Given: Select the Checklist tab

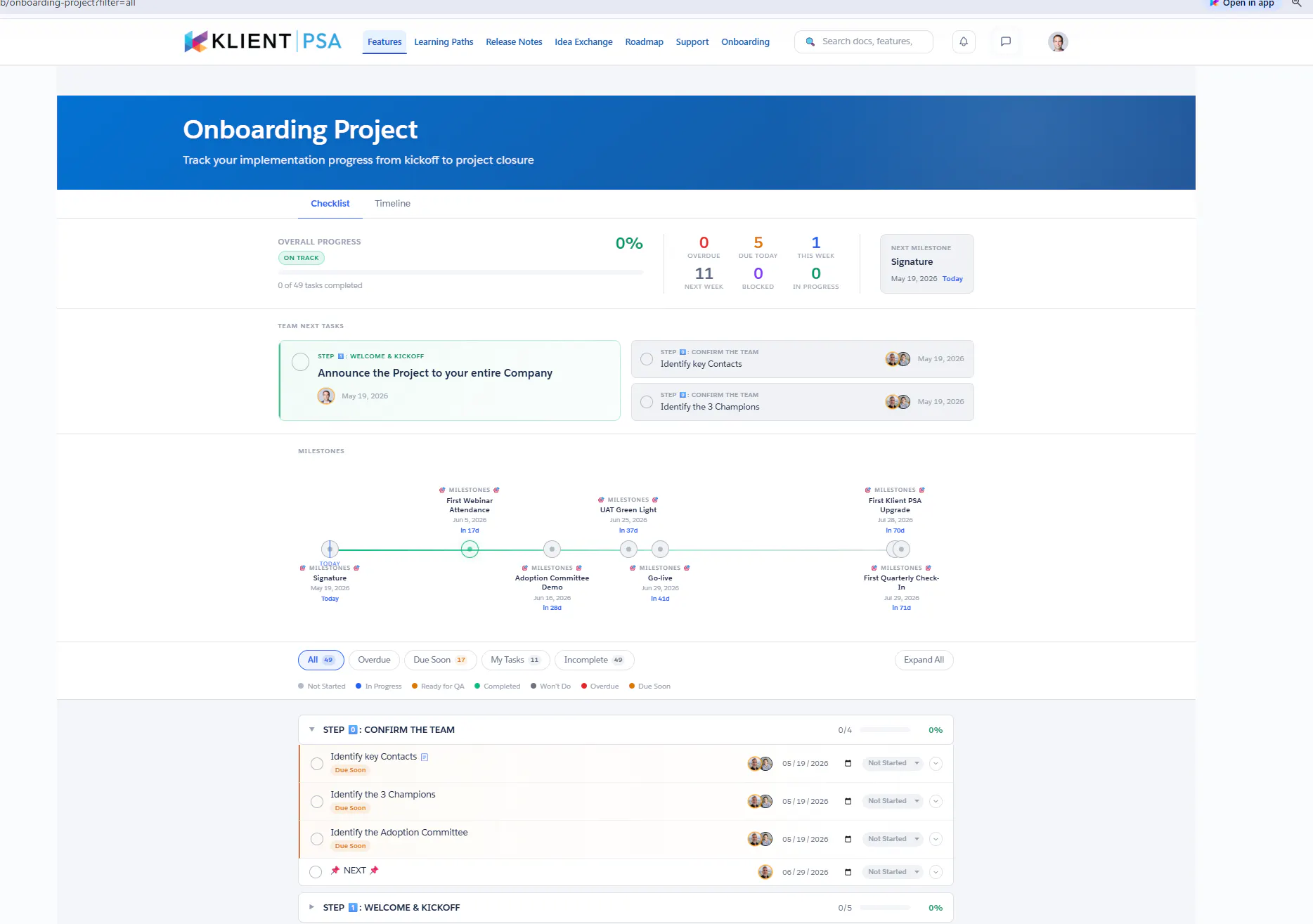Looking at the screenshot, I should [x=330, y=204].
